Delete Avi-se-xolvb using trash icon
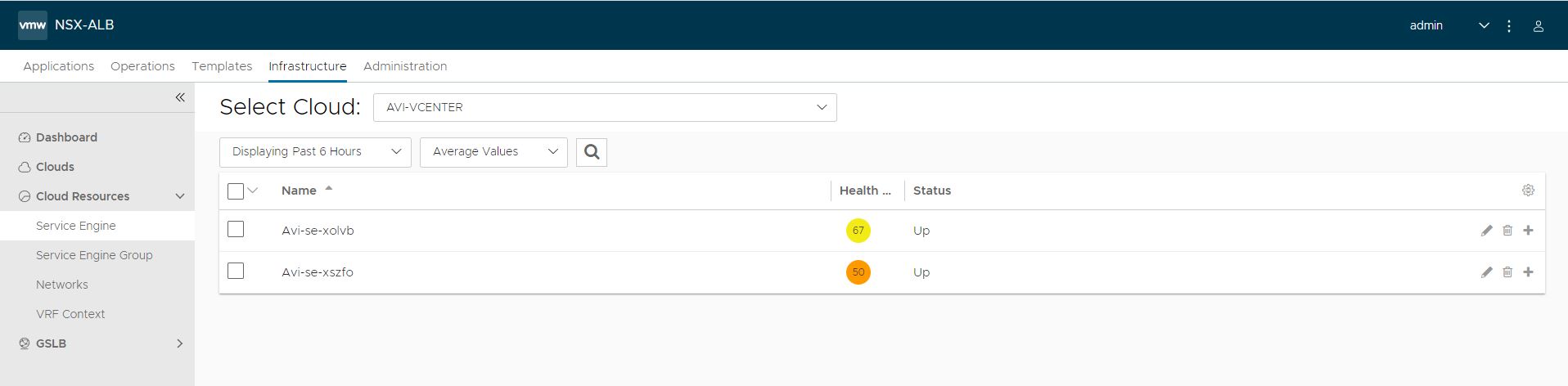This screenshot has width=1568, height=386. point(1507,231)
